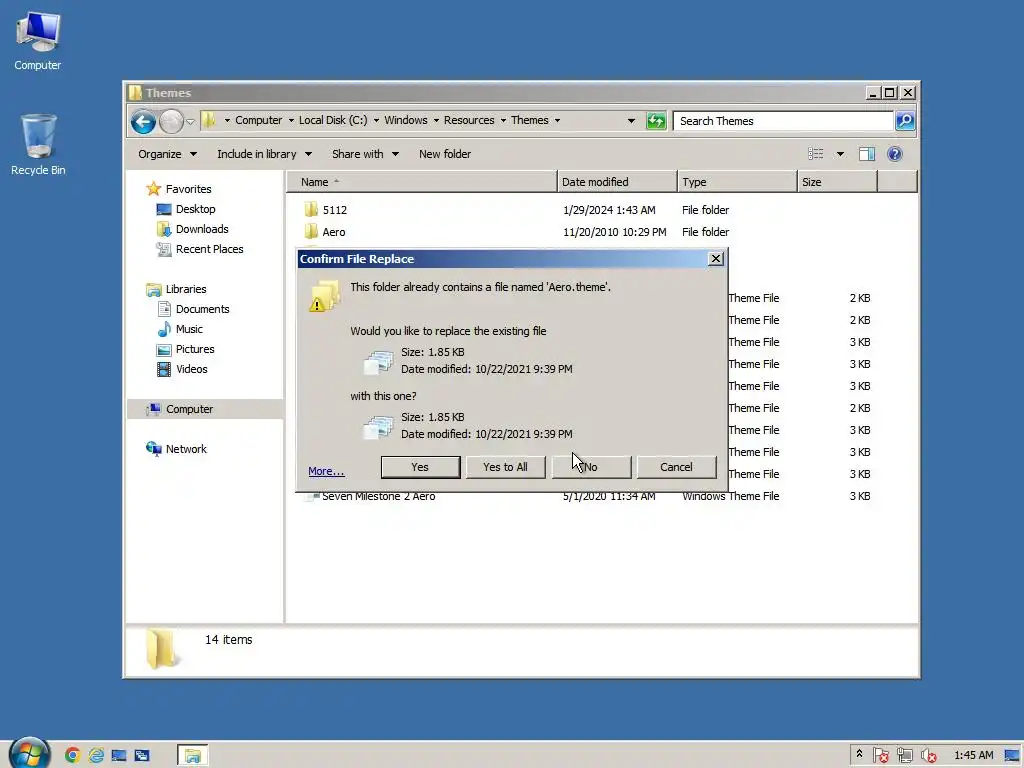Launch Internet Explorer from taskbar
The height and width of the screenshot is (768, 1024).
pyautogui.click(x=96, y=756)
